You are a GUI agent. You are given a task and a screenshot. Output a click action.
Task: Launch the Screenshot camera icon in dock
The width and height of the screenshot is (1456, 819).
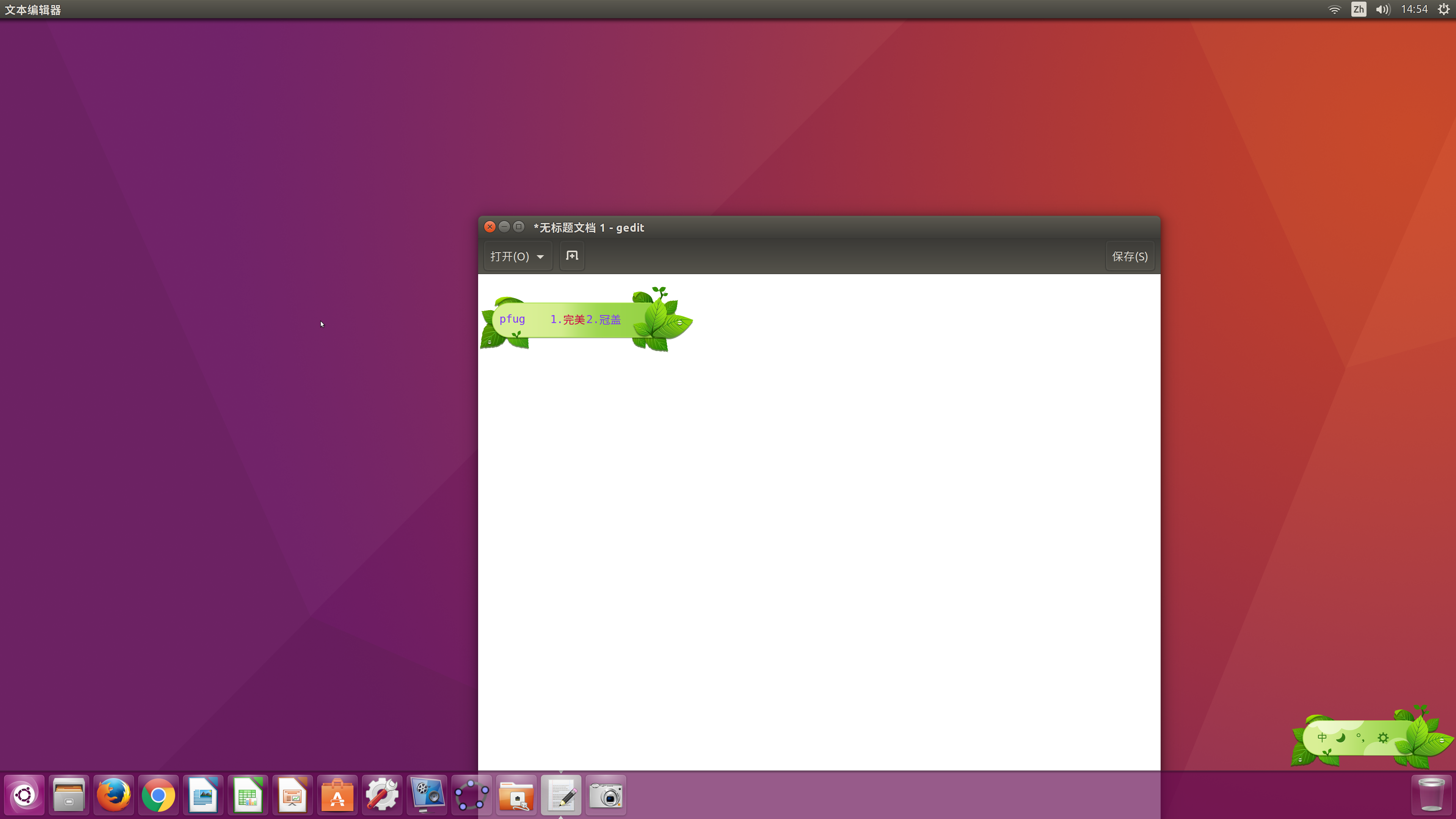(606, 795)
